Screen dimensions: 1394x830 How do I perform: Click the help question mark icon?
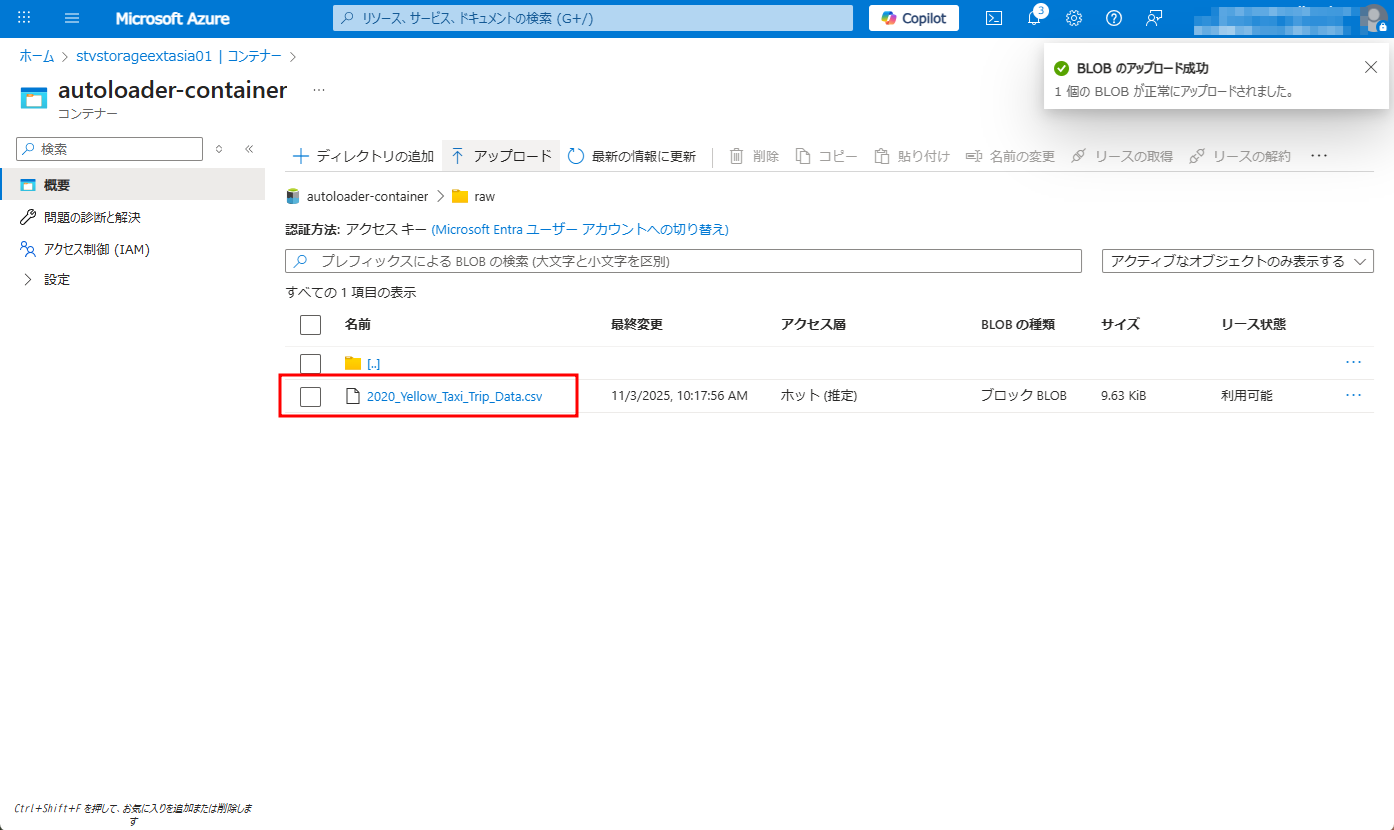click(1114, 18)
